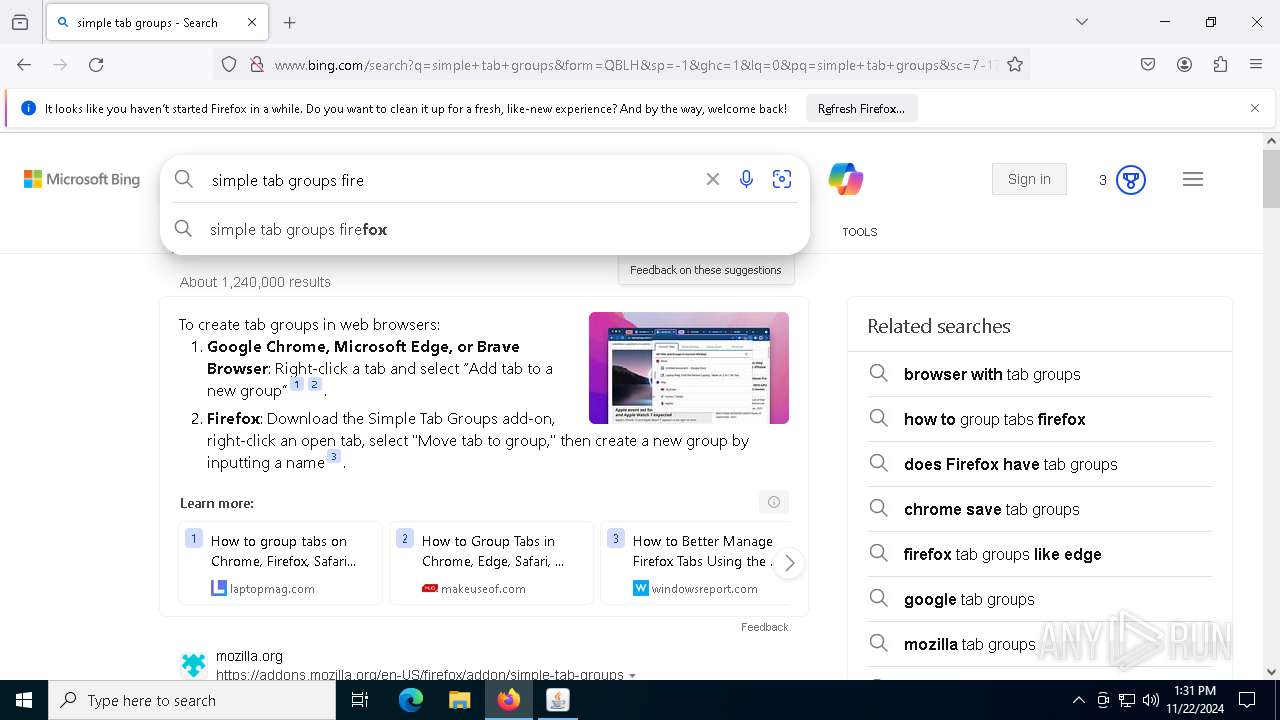Click the Microsoft Bing logo
Image resolution: width=1280 pixels, height=720 pixels.
[82, 179]
